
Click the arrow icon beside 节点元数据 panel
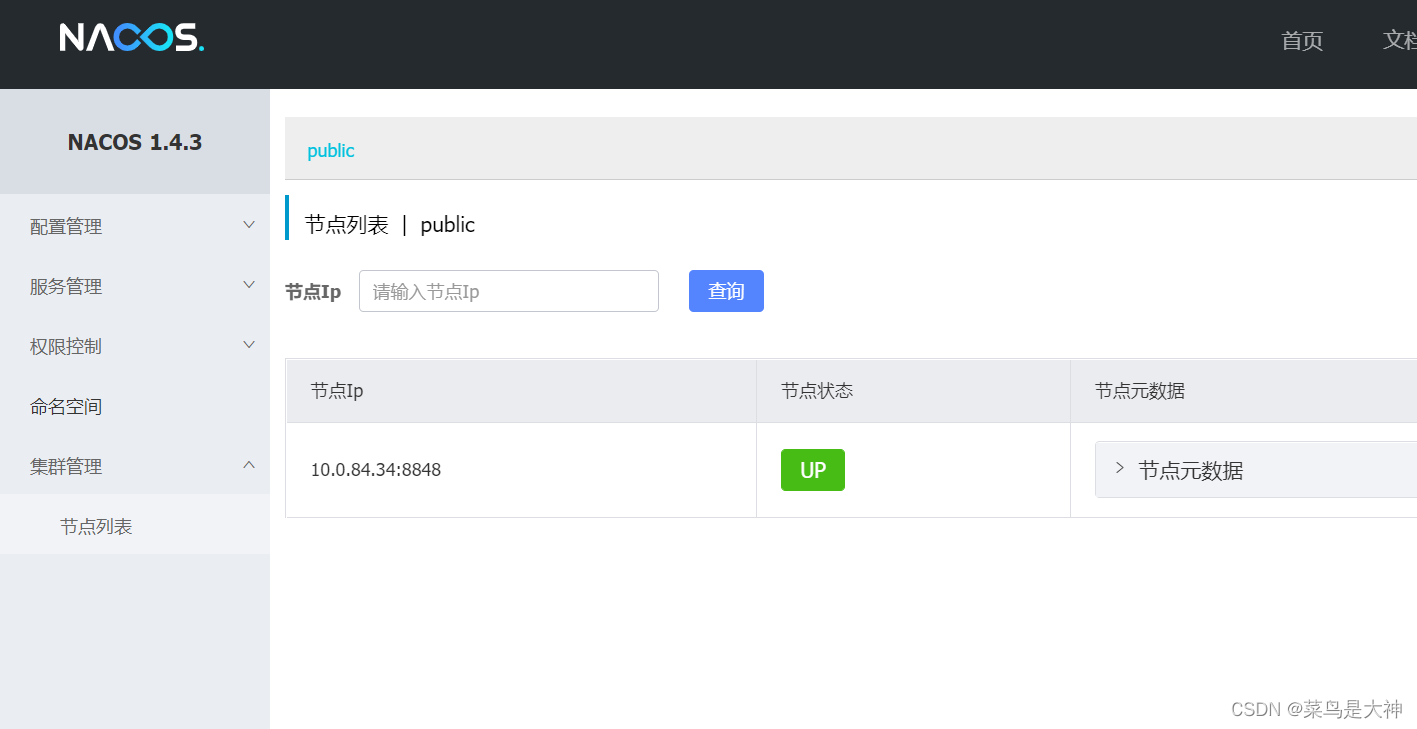(x=1120, y=468)
